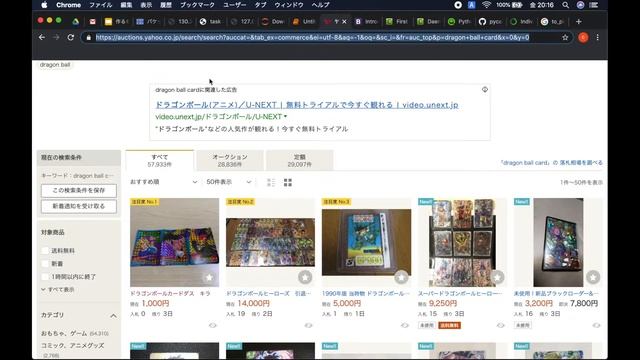Switch to list view layout icon
Screen dimensions: 640x360
[x=271, y=182]
